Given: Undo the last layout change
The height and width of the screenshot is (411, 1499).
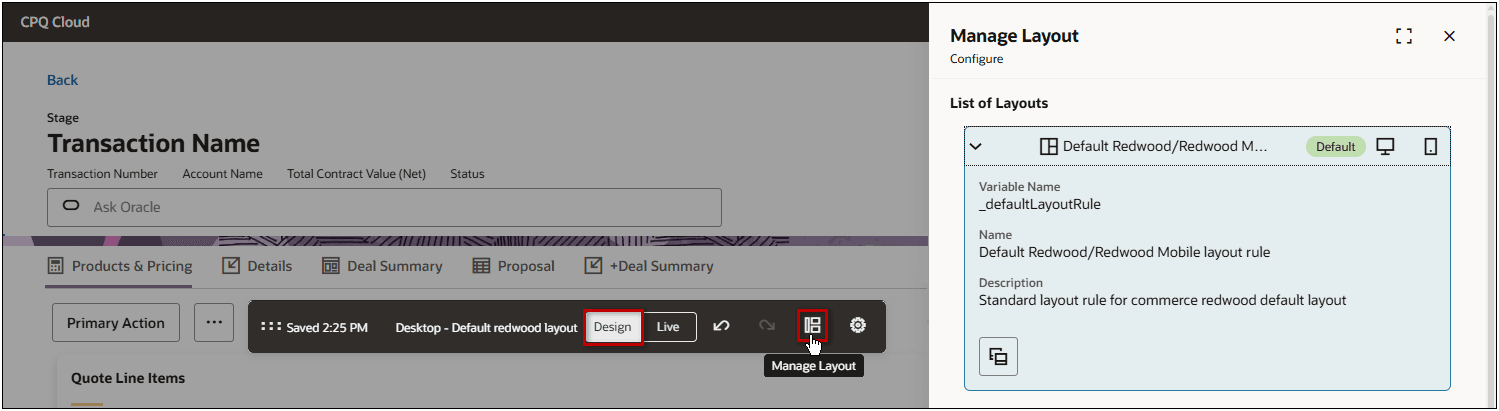Looking at the screenshot, I should pyautogui.click(x=720, y=326).
